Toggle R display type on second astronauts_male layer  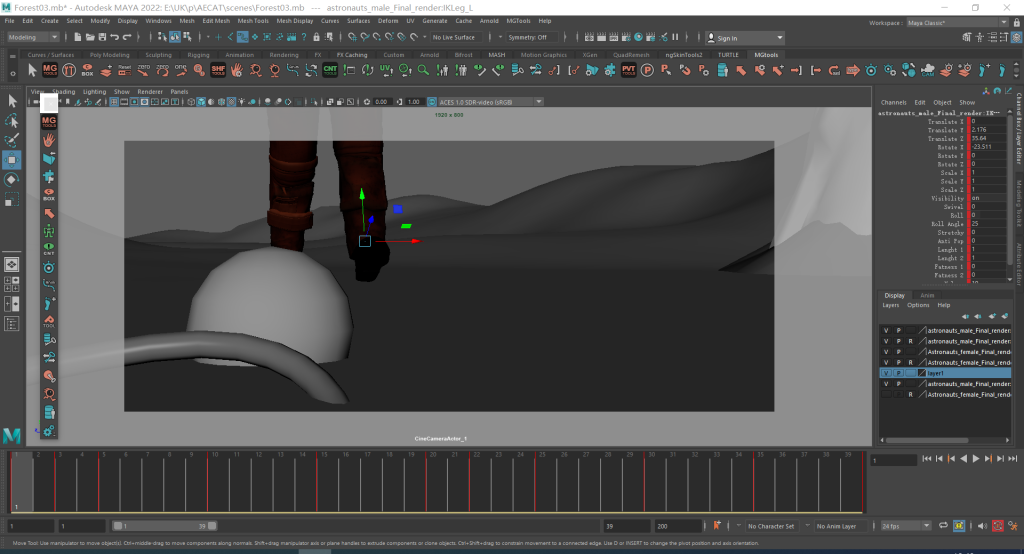(910, 341)
